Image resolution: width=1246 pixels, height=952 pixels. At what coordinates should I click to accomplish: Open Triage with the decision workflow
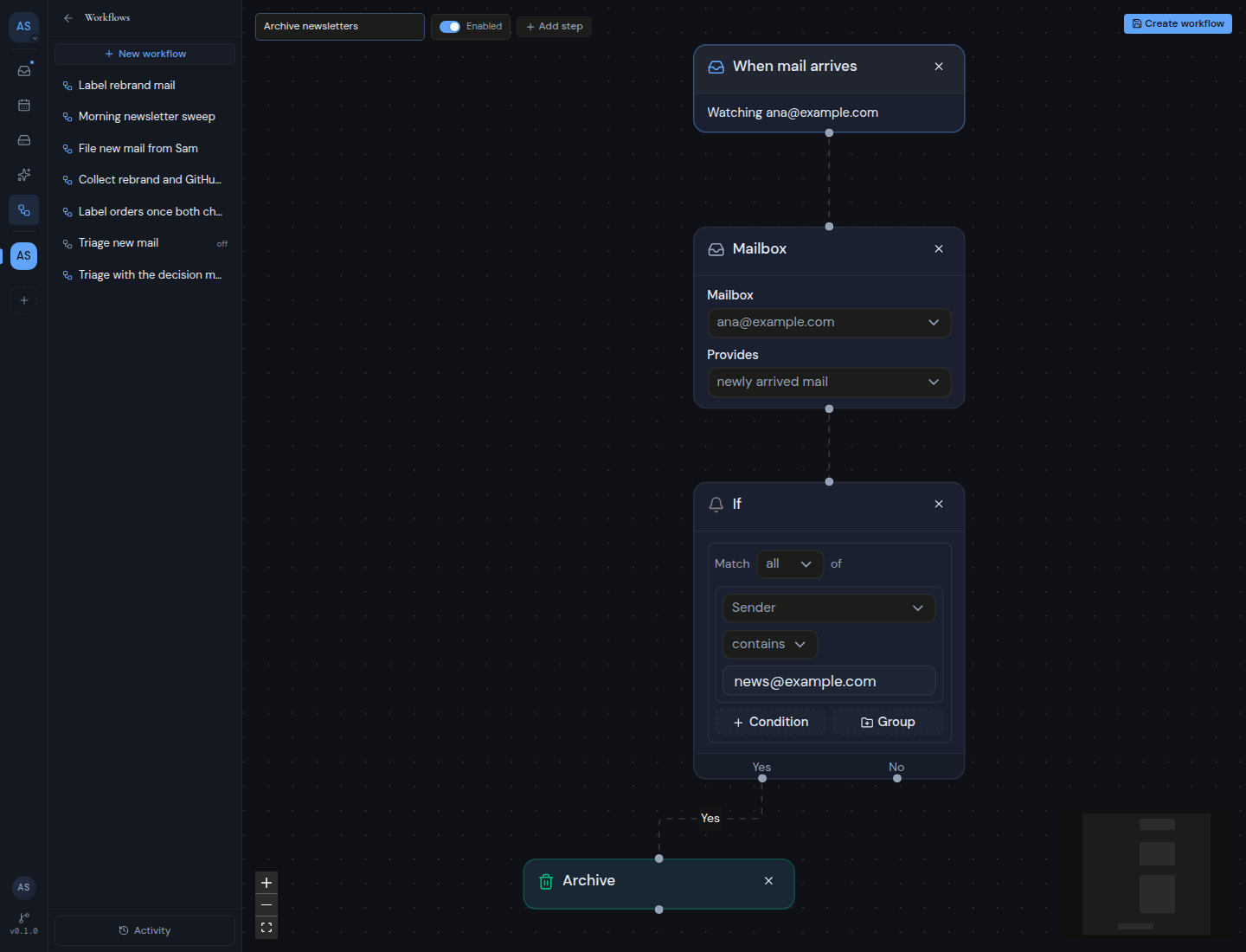(x=145, y=275)
